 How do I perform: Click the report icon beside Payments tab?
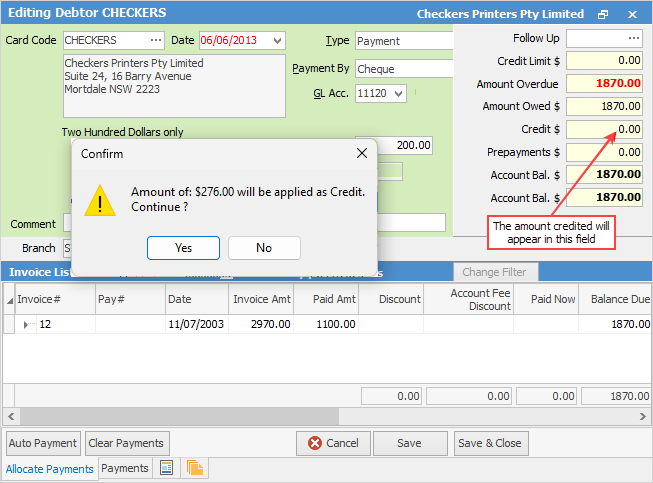pos(166,468)
